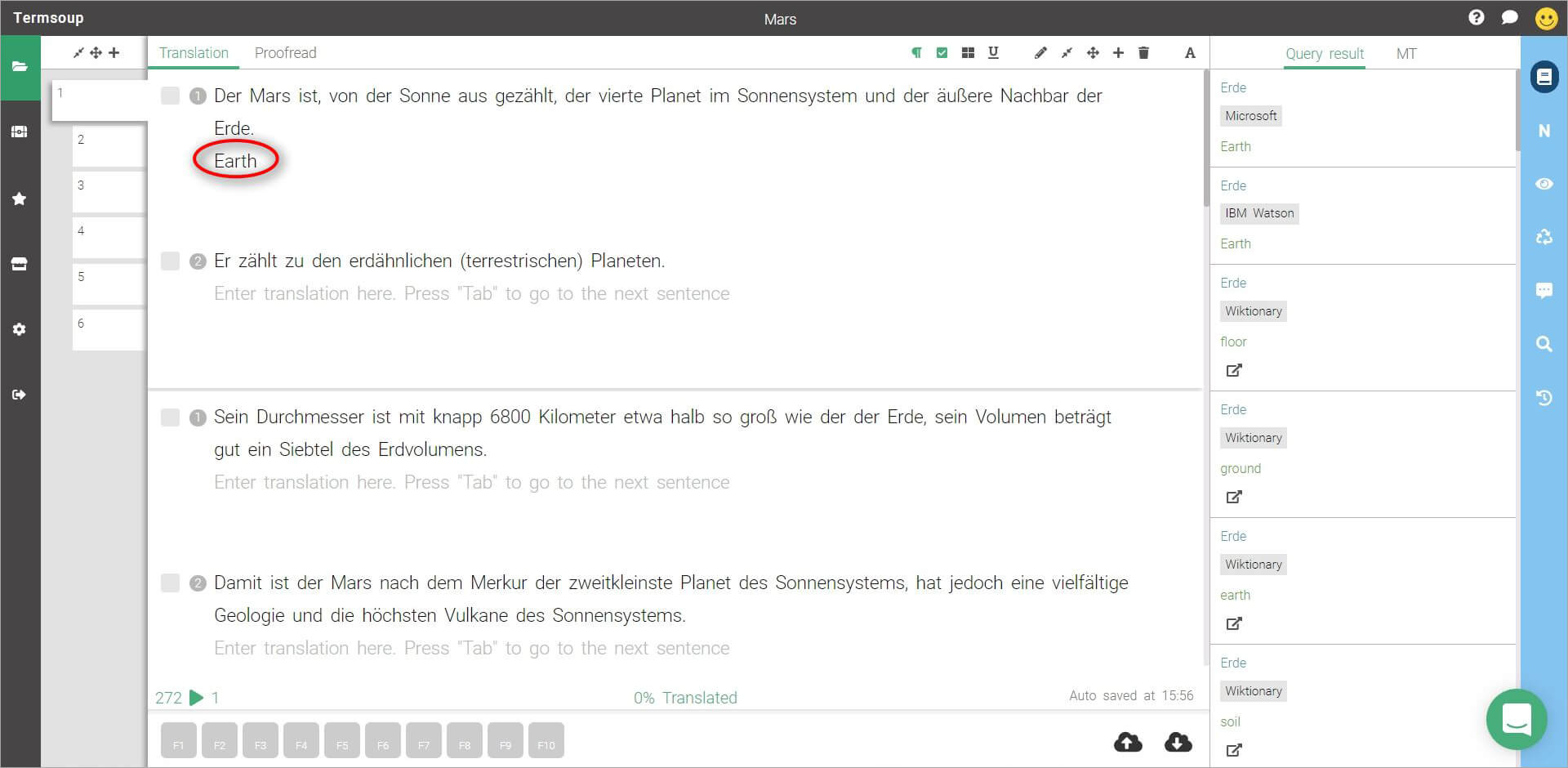Open the help question mark icon
The image size is (1568, 768).
coord(1476,18)
